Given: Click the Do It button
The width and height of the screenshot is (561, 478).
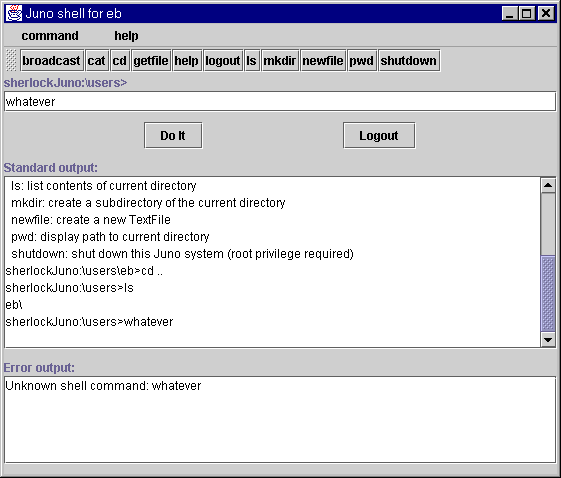Looking at the screenshot, I should tap(173, 135).
